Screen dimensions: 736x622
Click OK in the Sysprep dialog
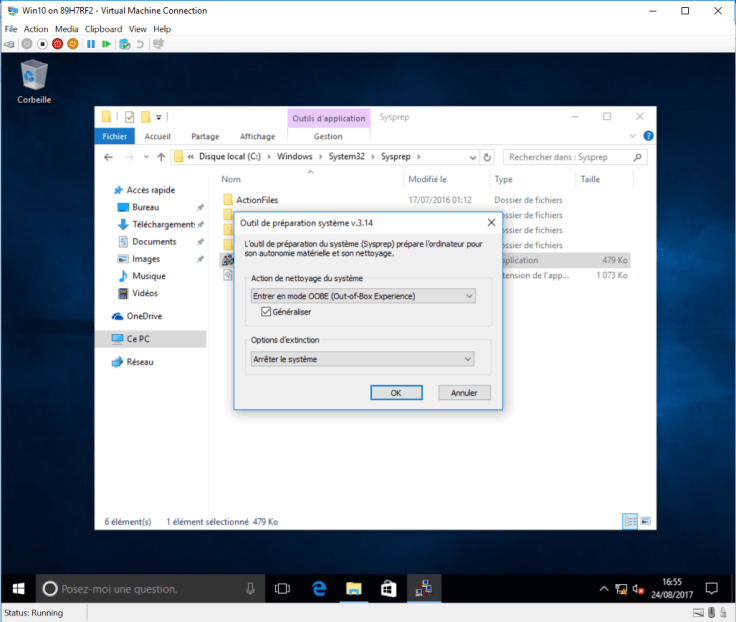396,393
